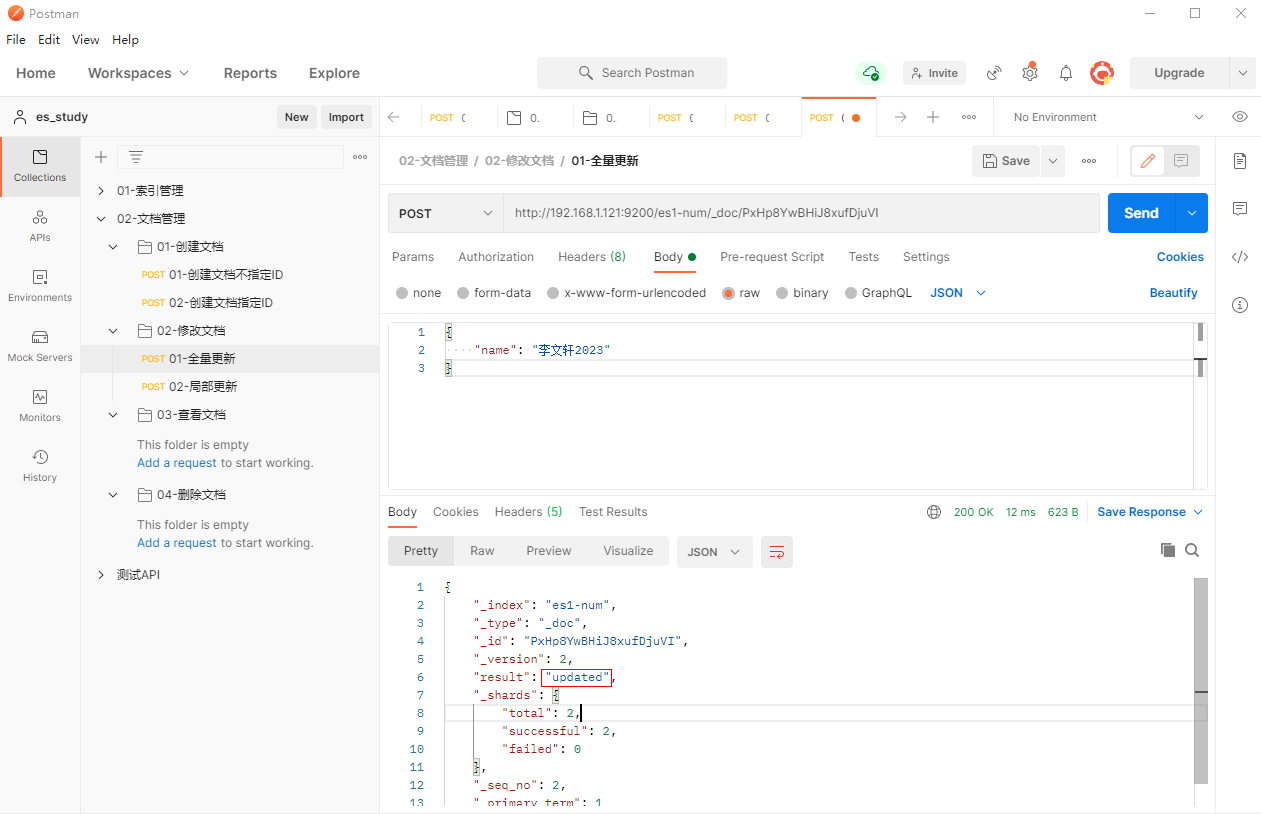
Task: Open the History sidebar panel
Action: [x=40, y=466]
